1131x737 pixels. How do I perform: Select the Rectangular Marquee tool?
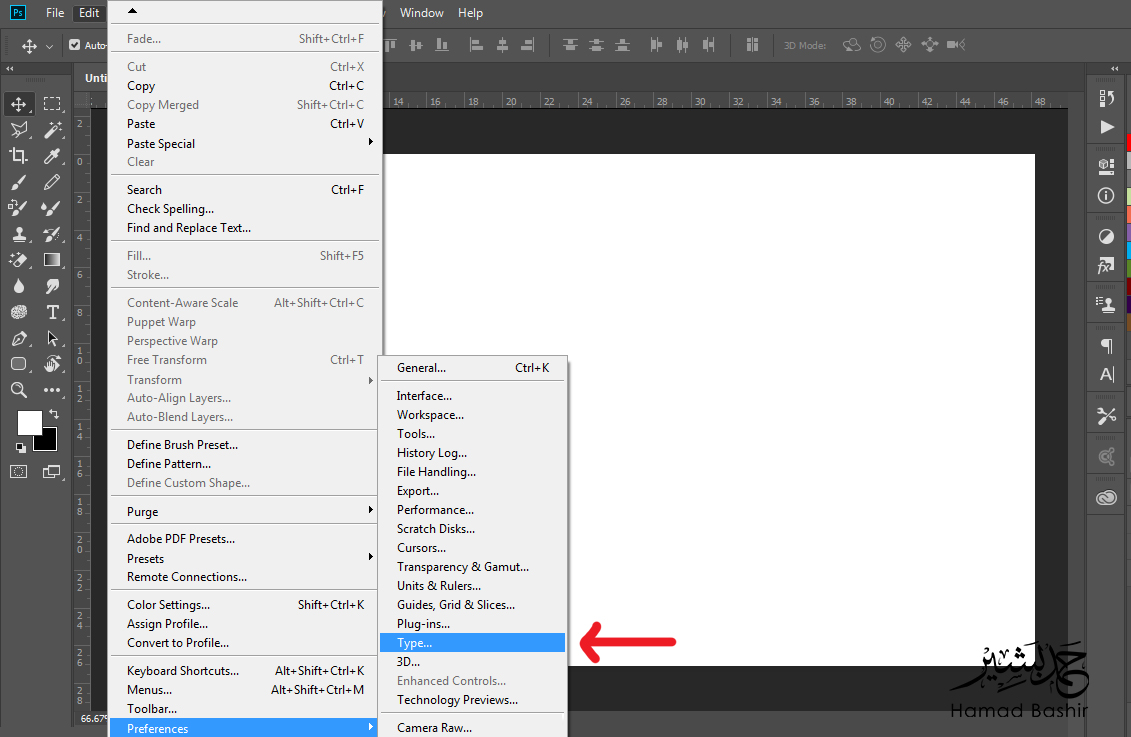click(x=52, y=105)
